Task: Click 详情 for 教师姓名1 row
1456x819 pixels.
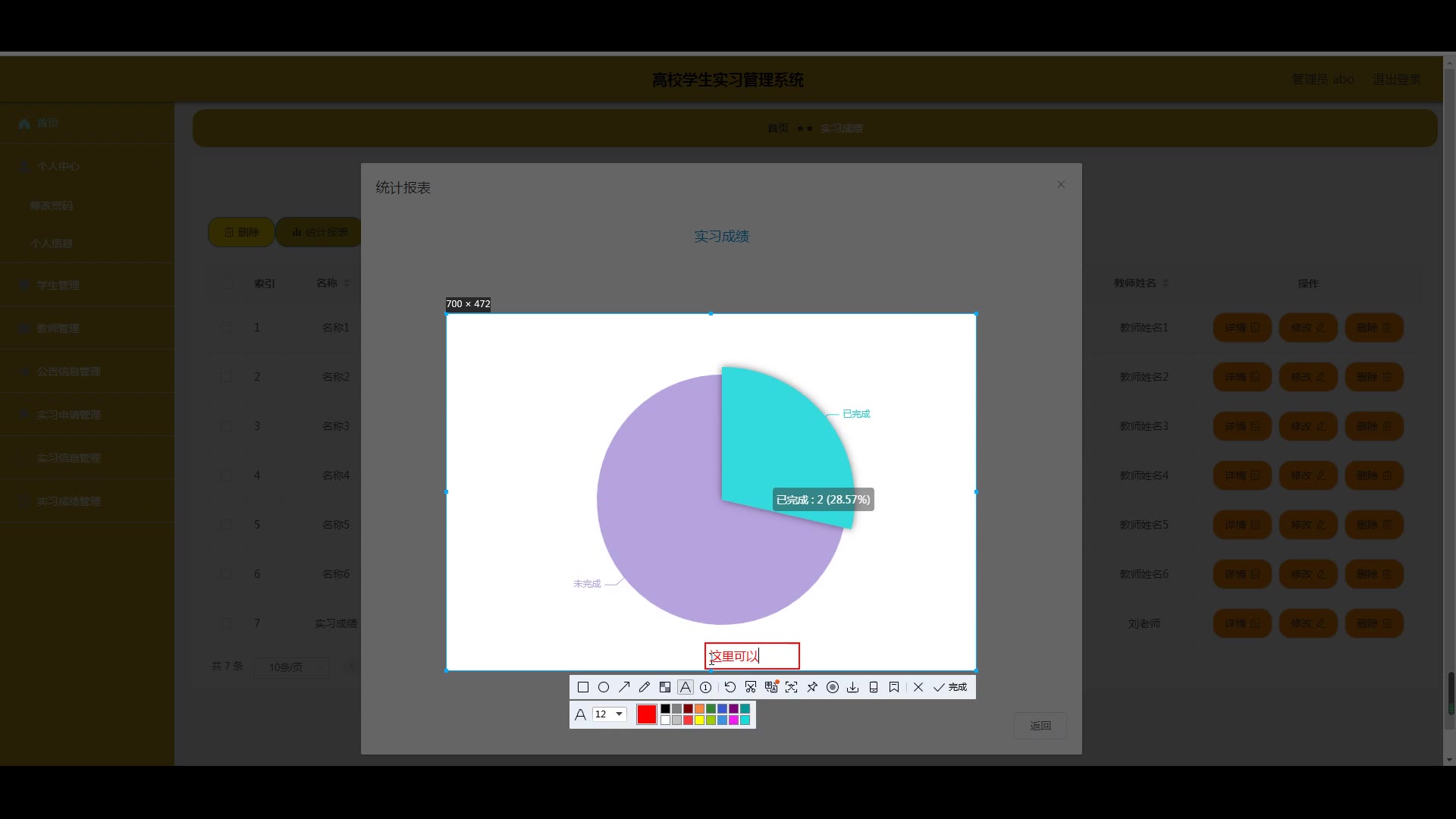Action: click(x=1242, y=328)
